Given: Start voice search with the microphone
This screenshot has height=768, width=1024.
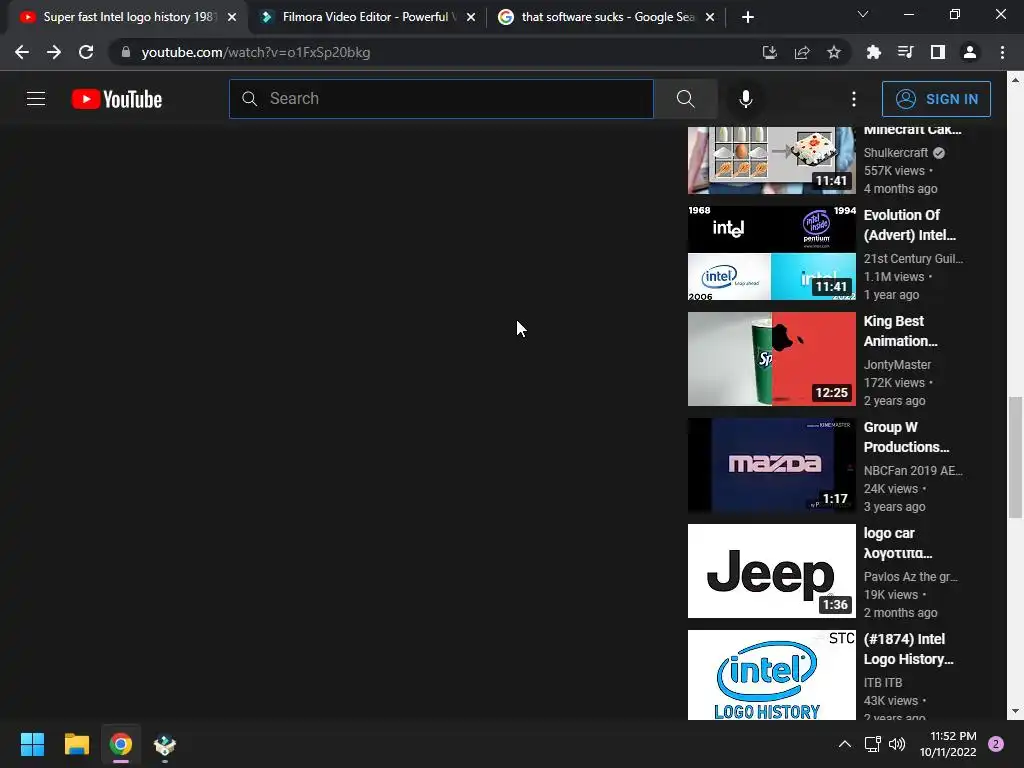Looking at the screenshot, I should pos(746,99).
